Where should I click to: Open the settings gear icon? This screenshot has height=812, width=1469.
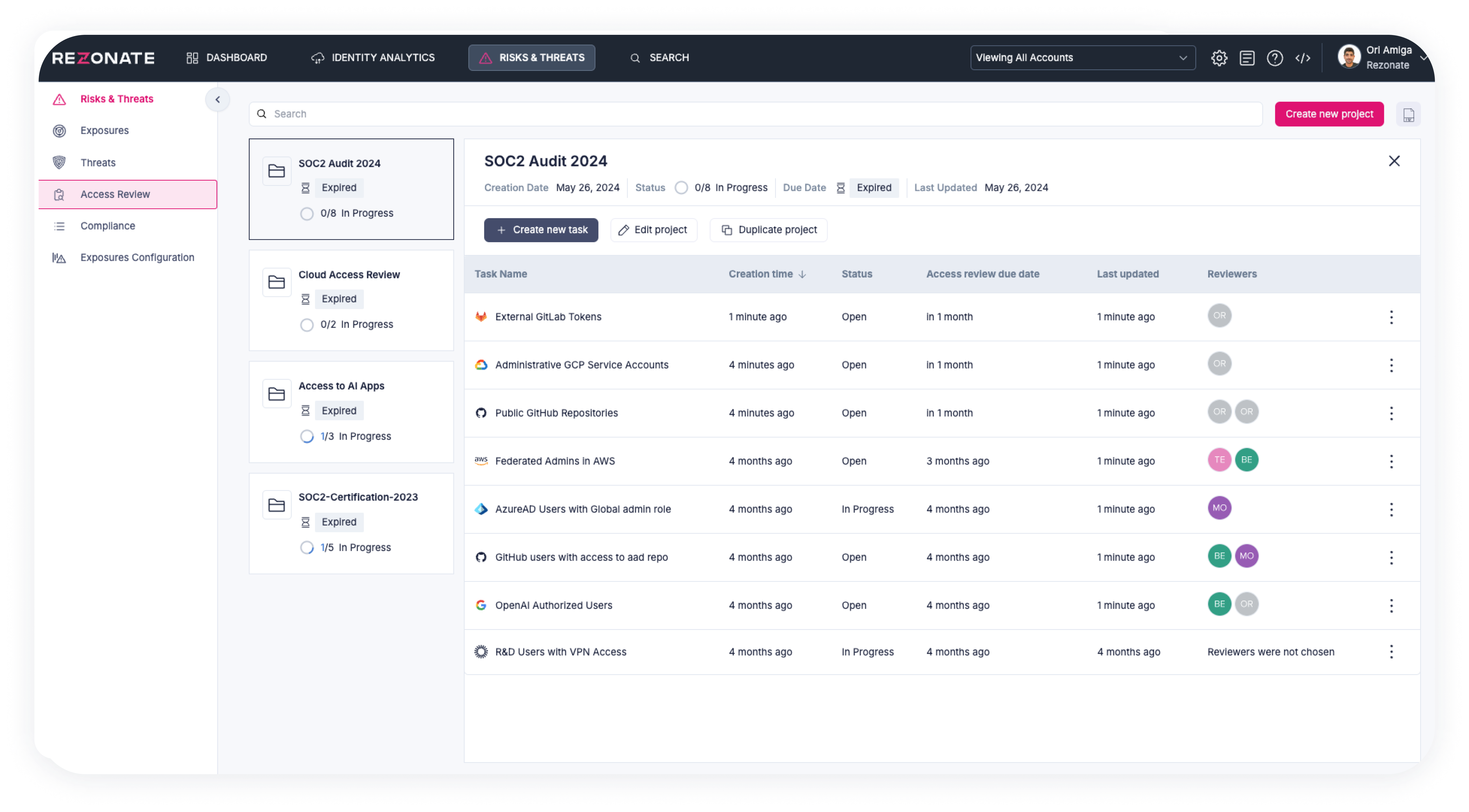[1219, 58]
